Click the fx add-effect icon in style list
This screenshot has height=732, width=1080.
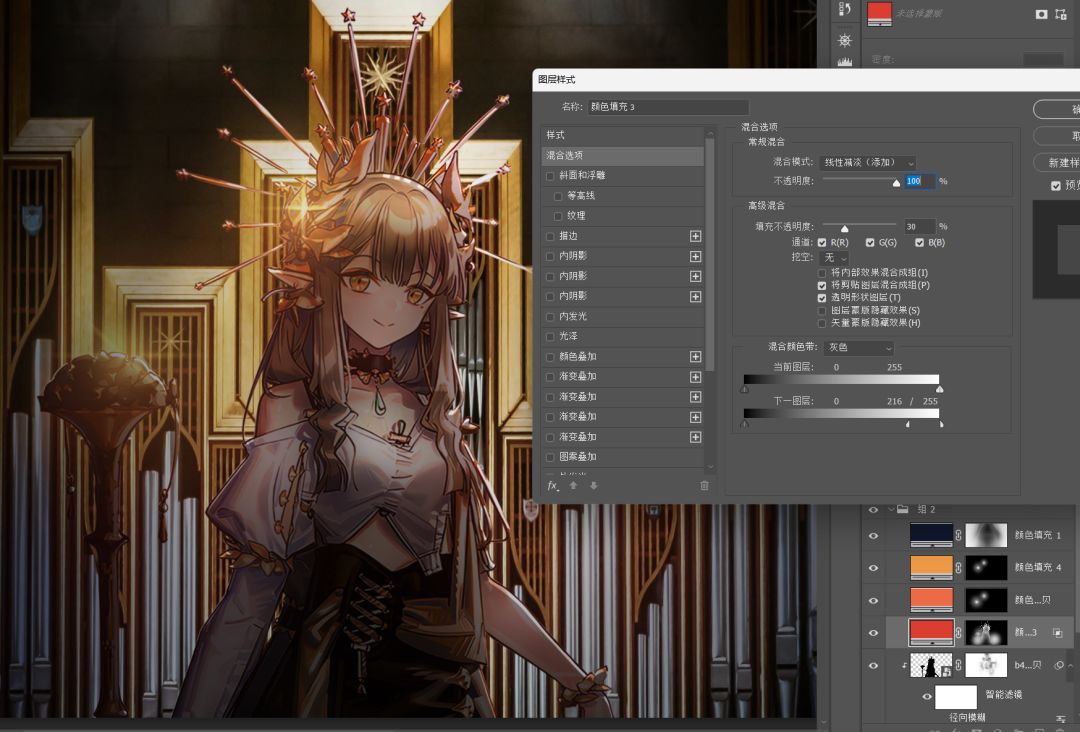pos(552,486)
